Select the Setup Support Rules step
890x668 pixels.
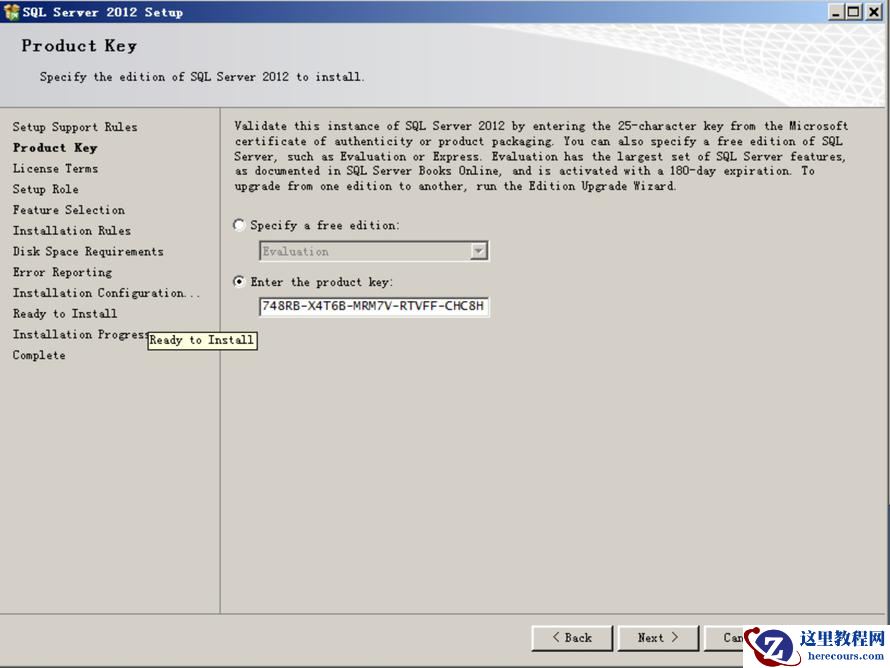pyautogui.click(x=75, y=127)
